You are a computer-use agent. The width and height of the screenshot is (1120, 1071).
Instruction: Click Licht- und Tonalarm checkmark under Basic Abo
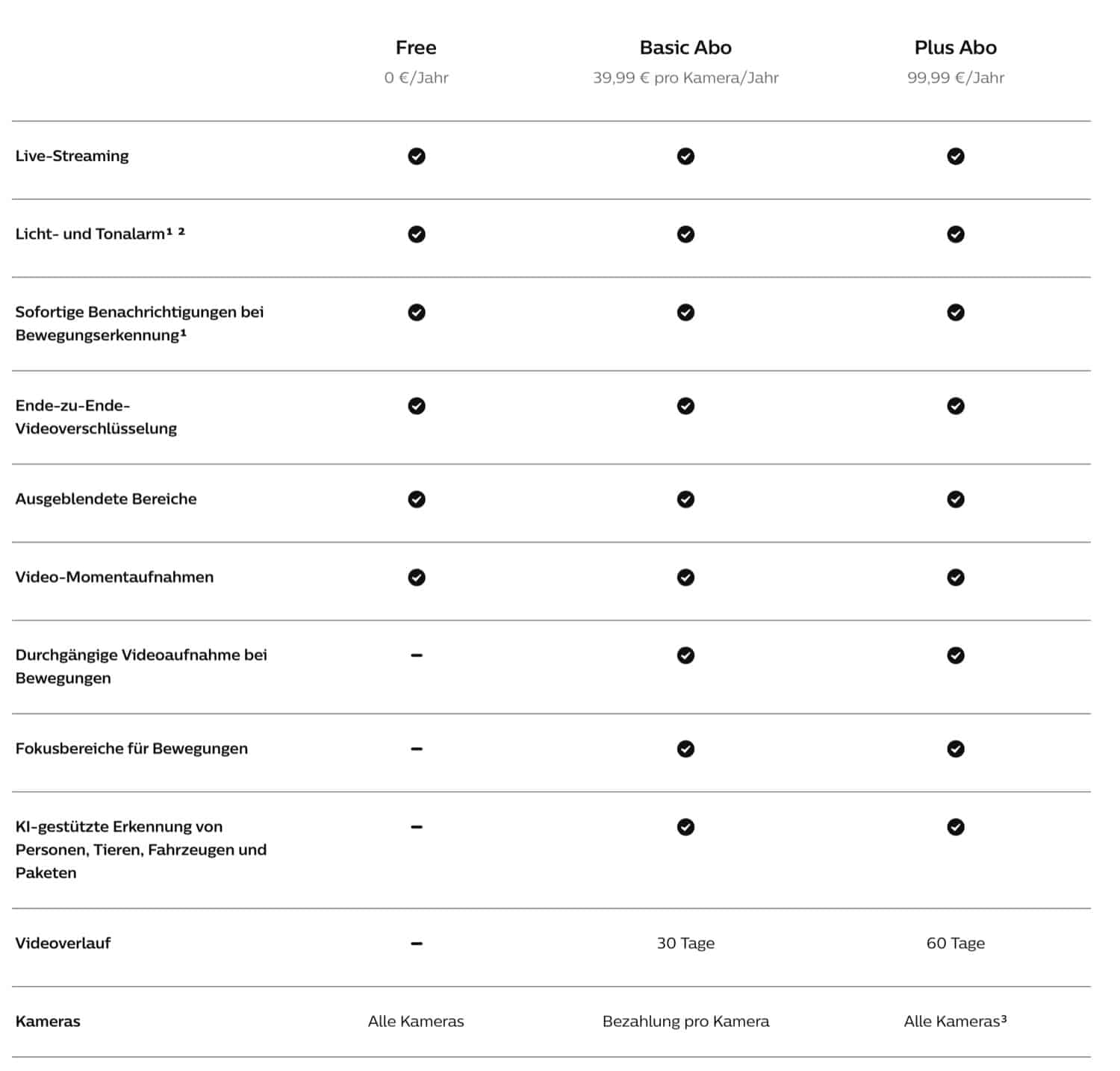(x=685, y=234)
